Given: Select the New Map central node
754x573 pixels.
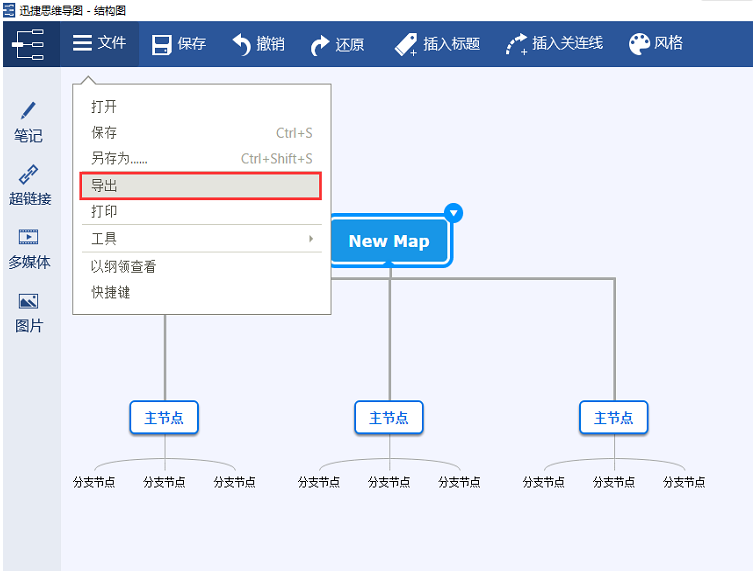Looking at the screenshot, I should [x=389, y=241].
